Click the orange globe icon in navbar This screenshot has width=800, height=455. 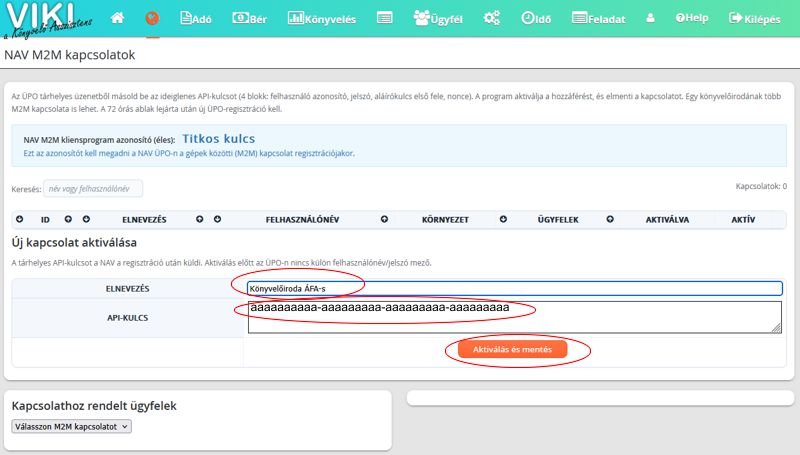click(x=152, y=18)
